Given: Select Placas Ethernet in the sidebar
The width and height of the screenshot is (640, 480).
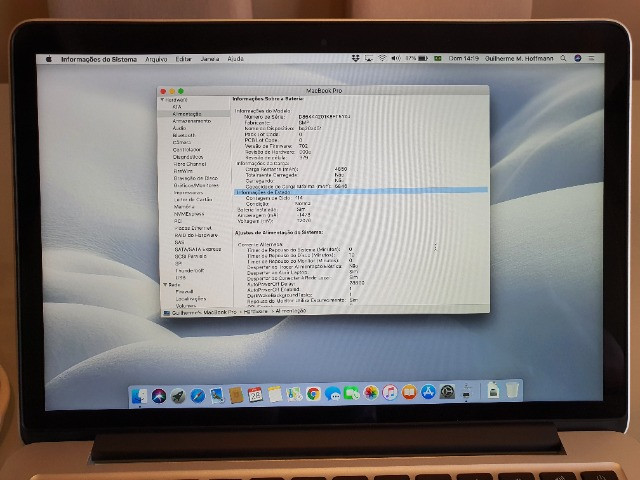Looking at the screenshot, I should tap(193, 228).
